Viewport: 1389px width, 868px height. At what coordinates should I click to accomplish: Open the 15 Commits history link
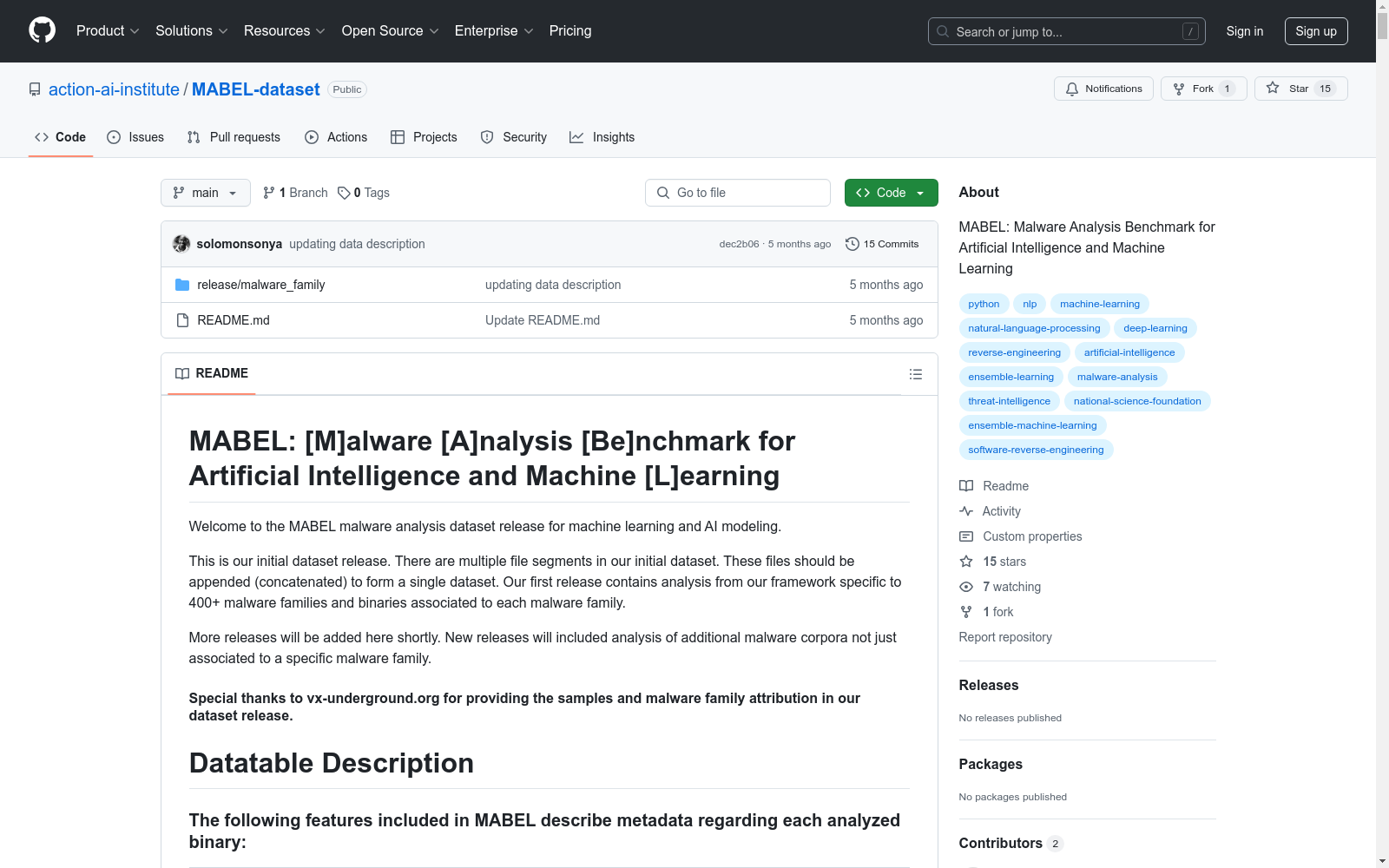coord(882,244)
